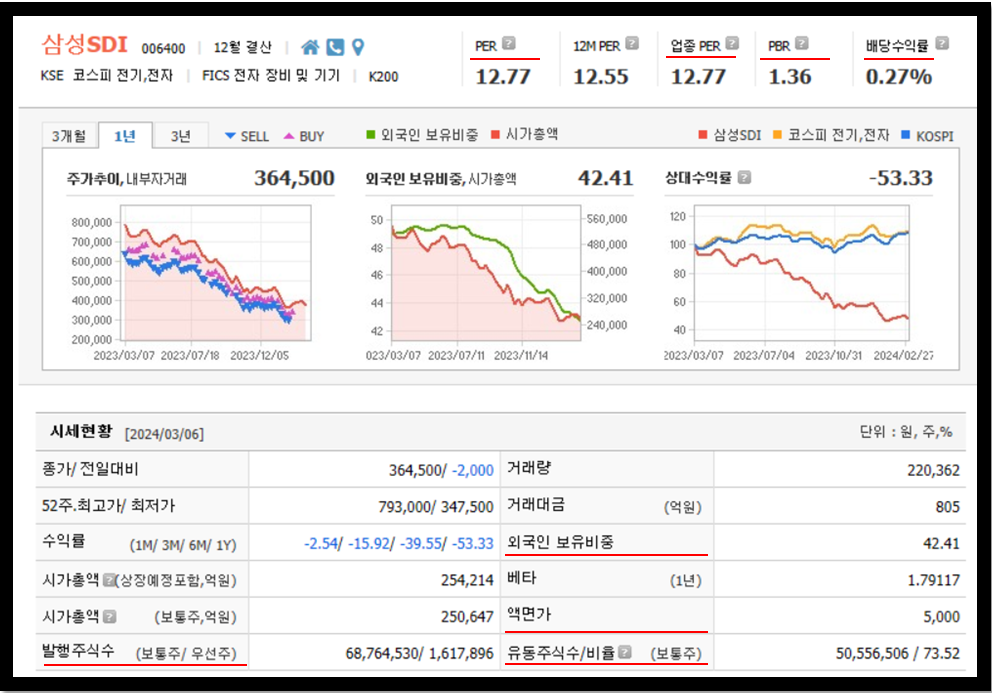Image resolution: width=992 pixels, height=693 pixels.
Task: Select the 1년 chart tab
Action: click(x=125, y=135)
